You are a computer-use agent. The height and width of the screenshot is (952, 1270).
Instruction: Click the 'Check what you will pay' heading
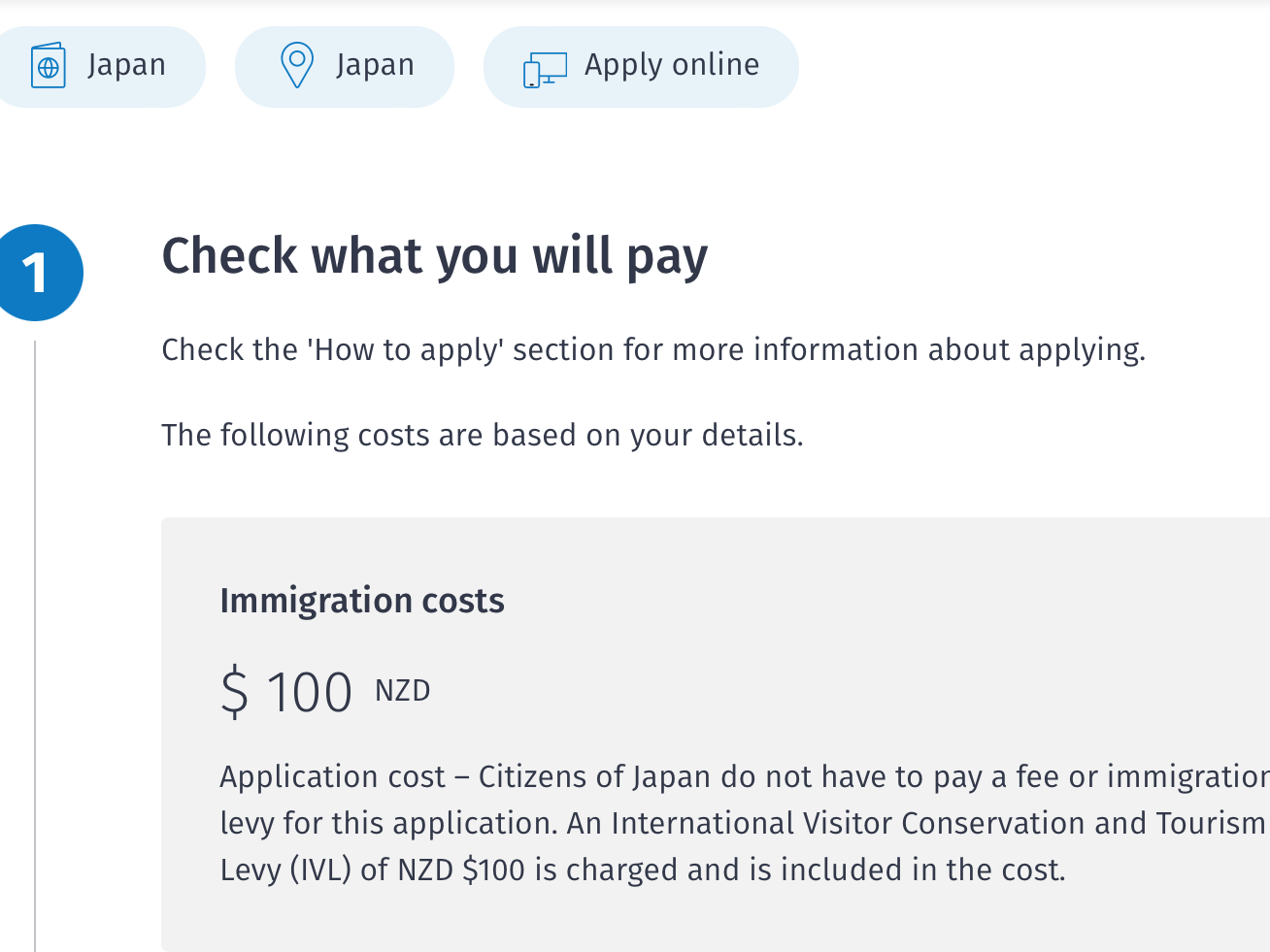coord(434,256)
